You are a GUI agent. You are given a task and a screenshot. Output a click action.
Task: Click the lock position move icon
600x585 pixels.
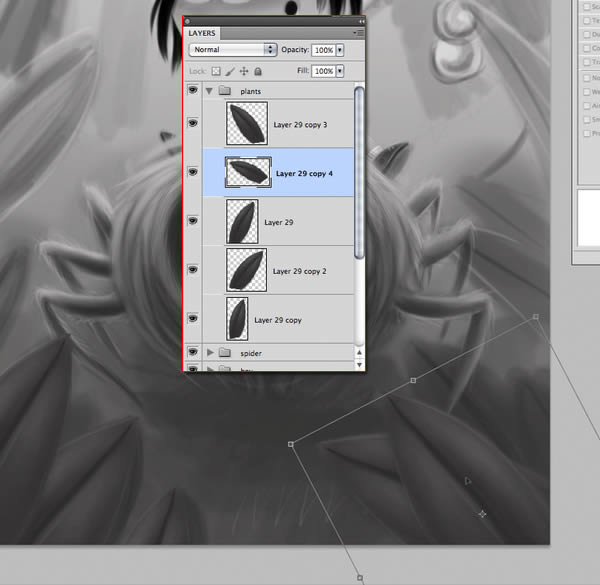244,71
